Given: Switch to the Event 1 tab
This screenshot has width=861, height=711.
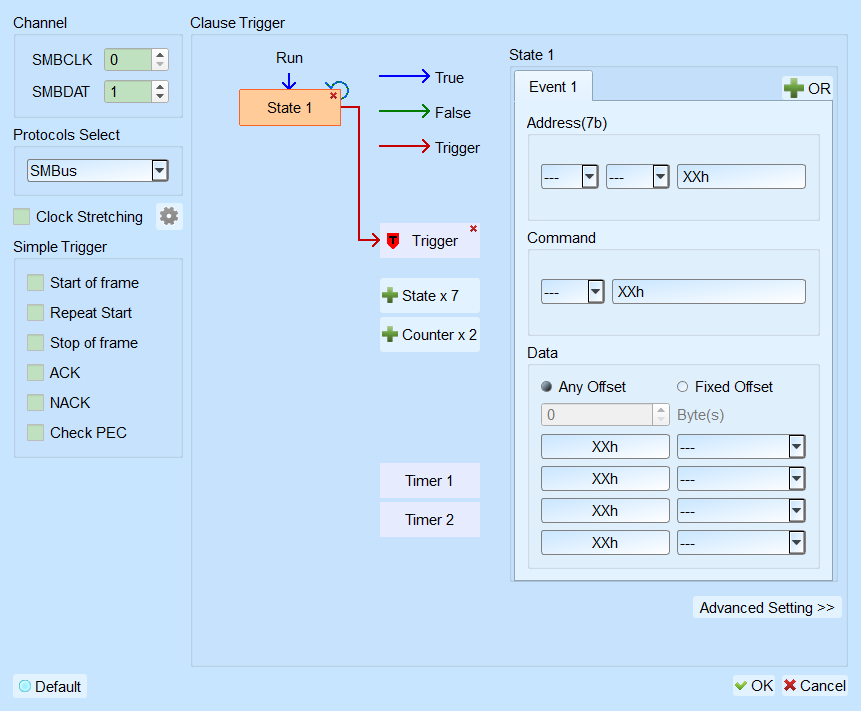Looking at the screenshot, I should coord(553,87).
